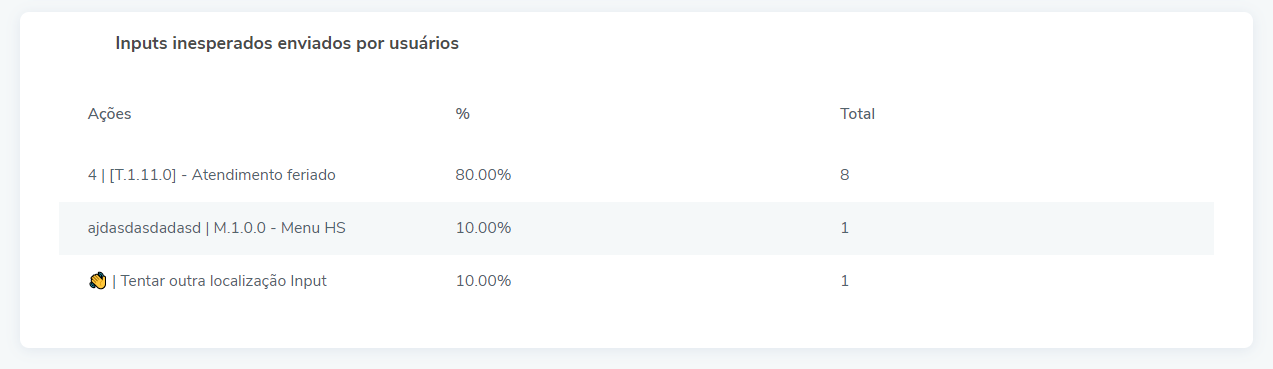Click the leading 4 in the first row
The height and width of the screenshot is (369, 1273).
92,175
